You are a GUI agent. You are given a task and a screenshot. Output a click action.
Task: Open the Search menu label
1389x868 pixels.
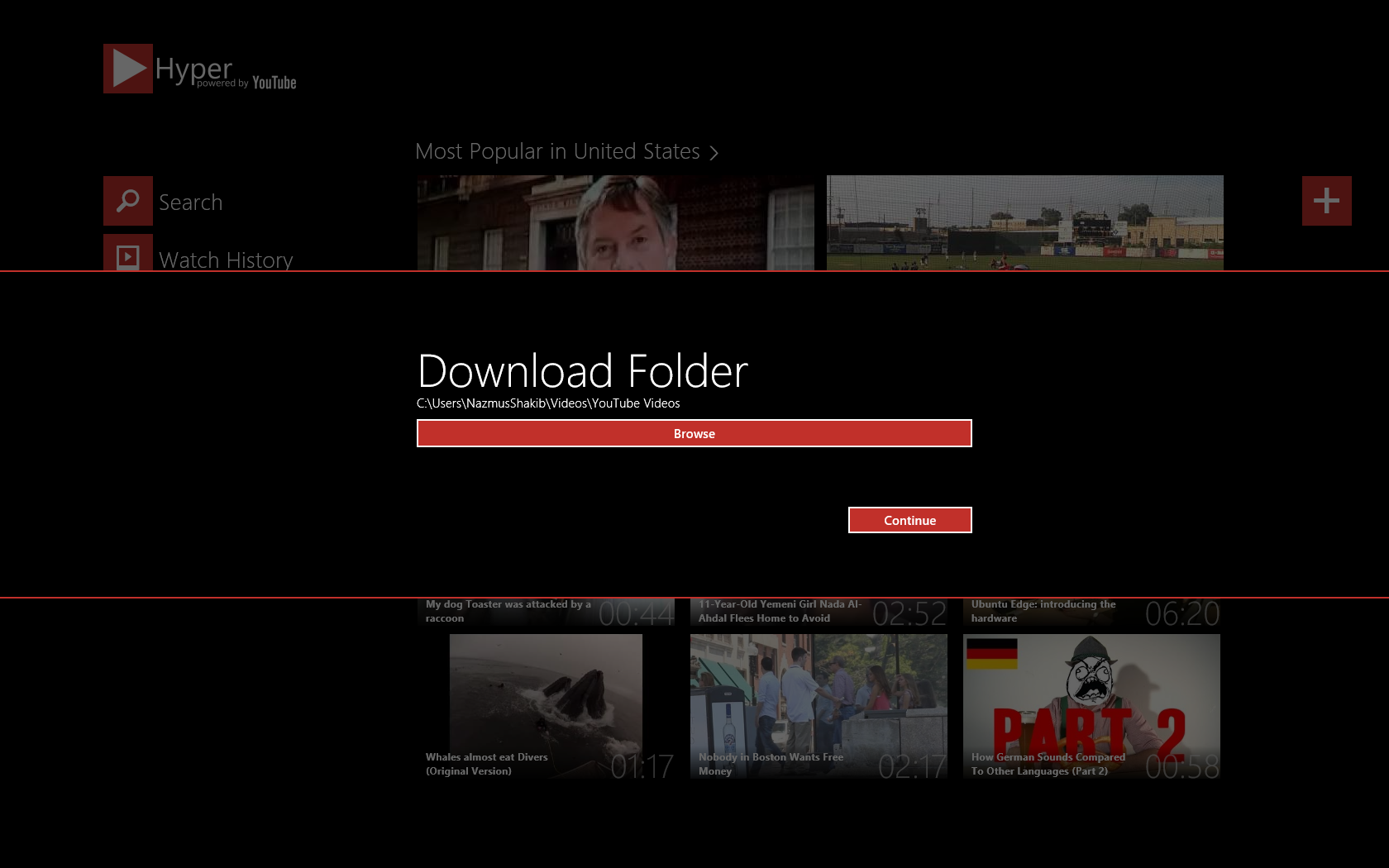pyautogui.click(x=190, y=203)
